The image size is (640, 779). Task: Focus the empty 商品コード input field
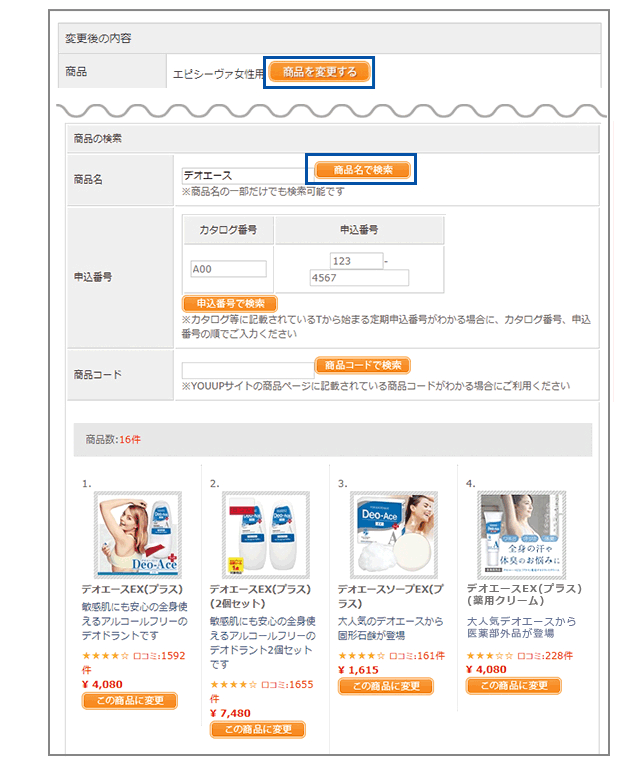click(248, 371)
